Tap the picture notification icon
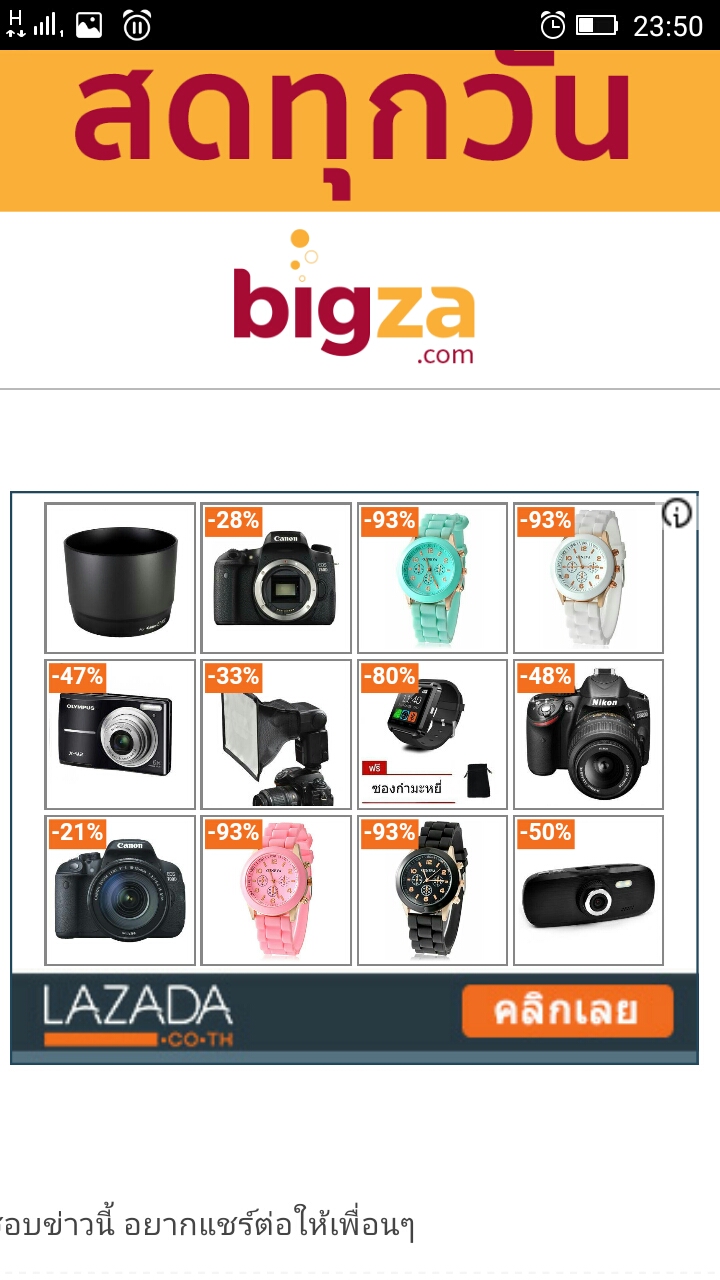This screenshot has width=720, height=1280. click(89, 25)
